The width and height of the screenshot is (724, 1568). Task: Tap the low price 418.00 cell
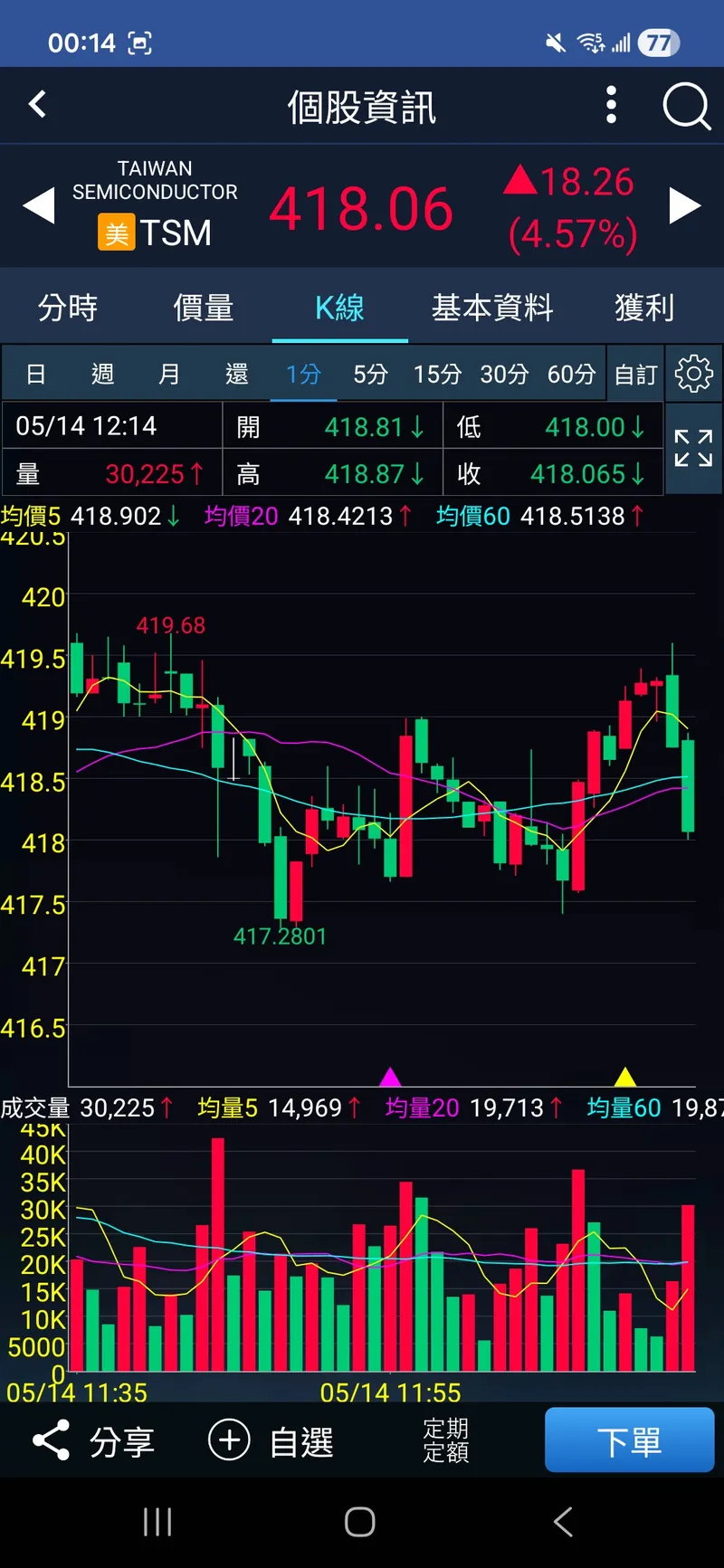553,425
